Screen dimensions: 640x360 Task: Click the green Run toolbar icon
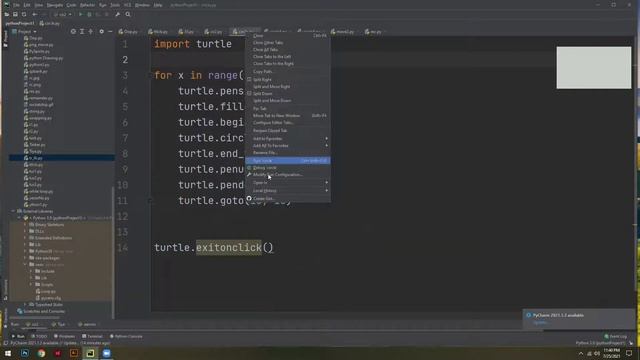click(x=80, y=14)
